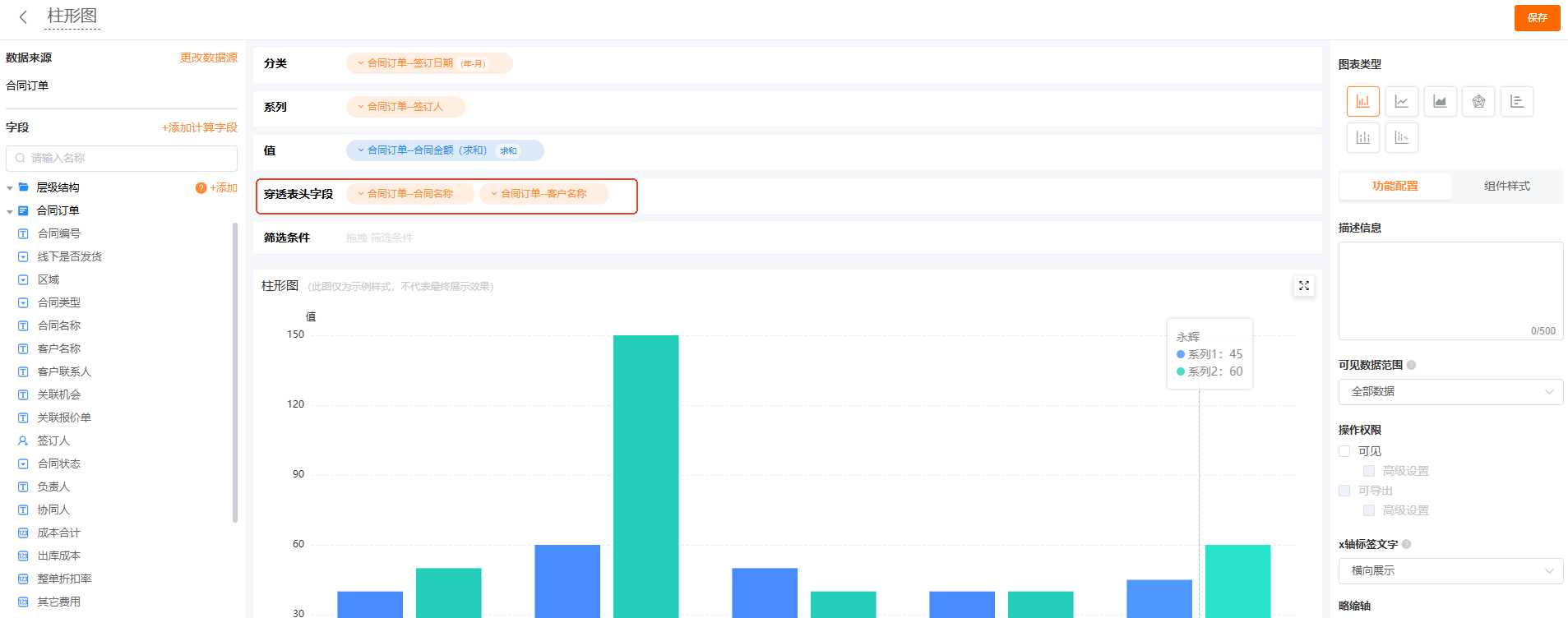Viewport: 1568px width, 618px height.
Task: Switch to the 组件样式 tab
Action: 1506,187
